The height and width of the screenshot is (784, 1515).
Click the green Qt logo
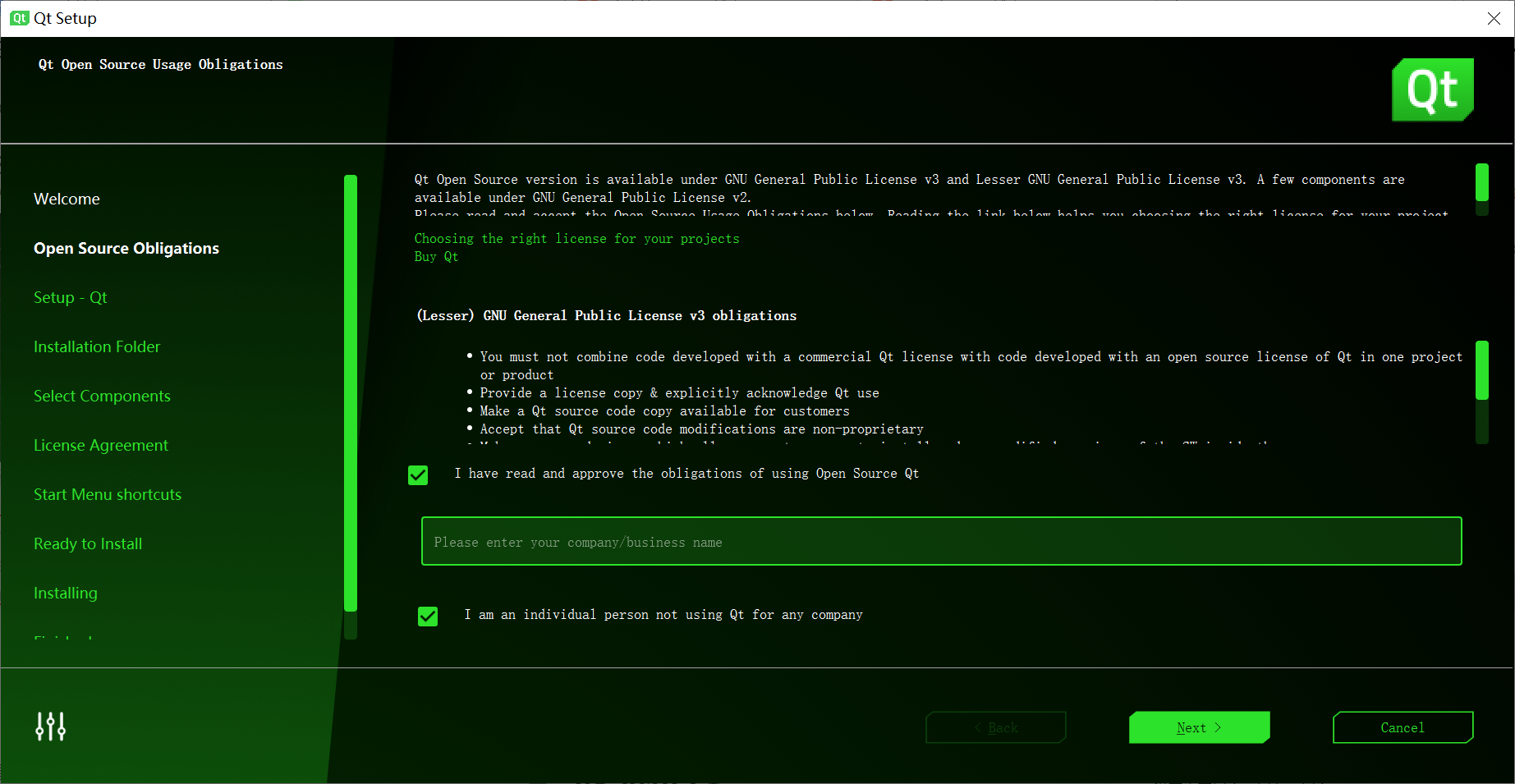pyautogui.click(x=1433, y=89)
